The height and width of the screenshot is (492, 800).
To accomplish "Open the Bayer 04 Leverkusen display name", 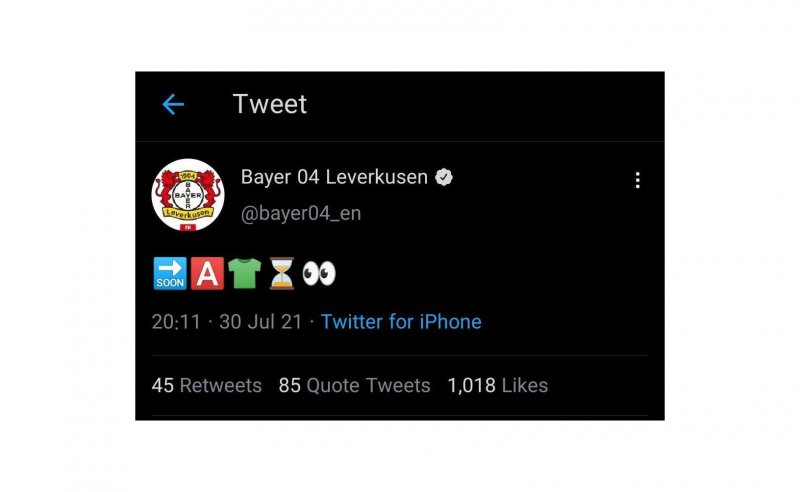I will (334, 178).
